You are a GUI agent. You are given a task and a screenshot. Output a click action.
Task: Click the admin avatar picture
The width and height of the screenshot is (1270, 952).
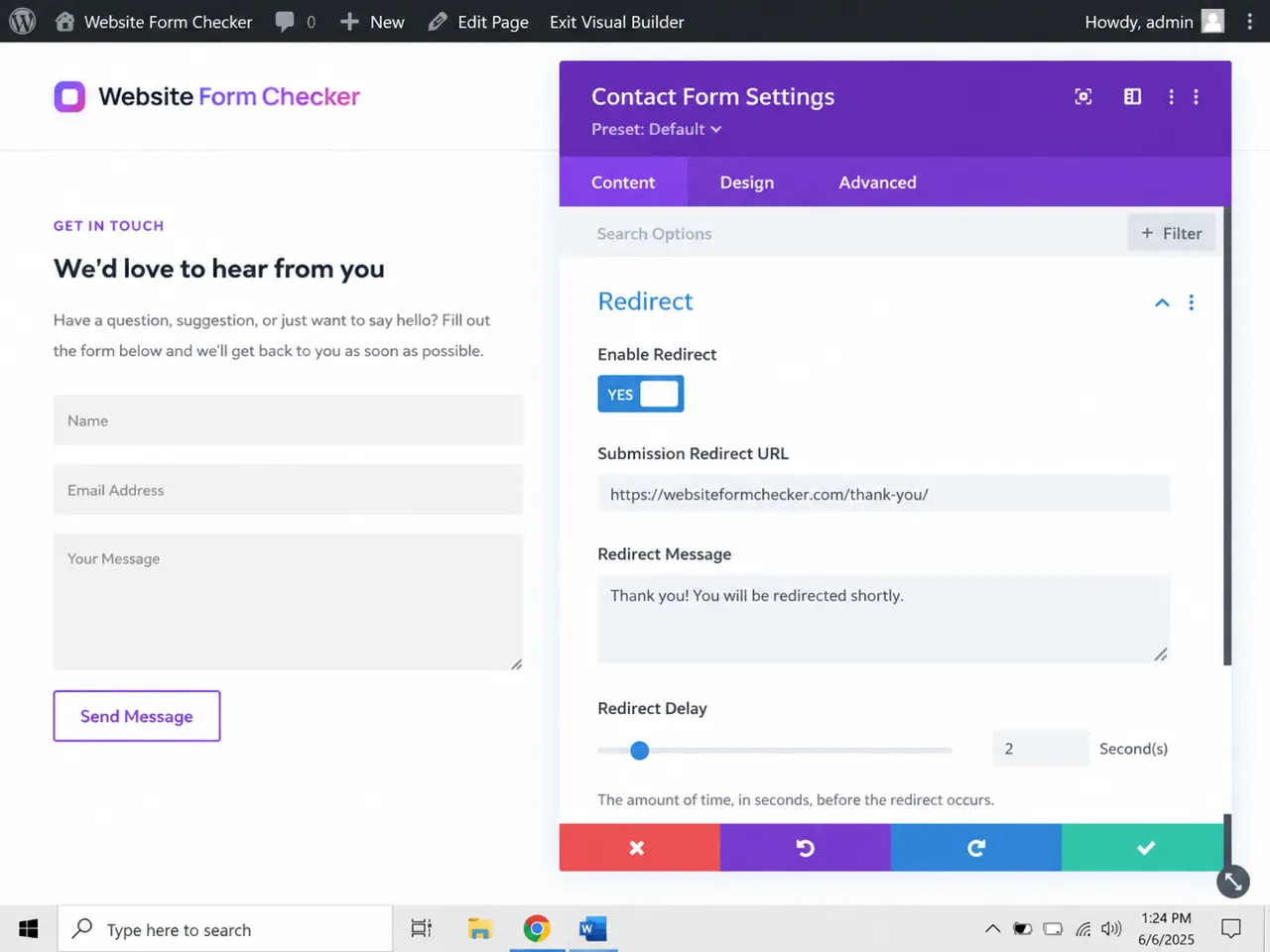(1212, 21)
